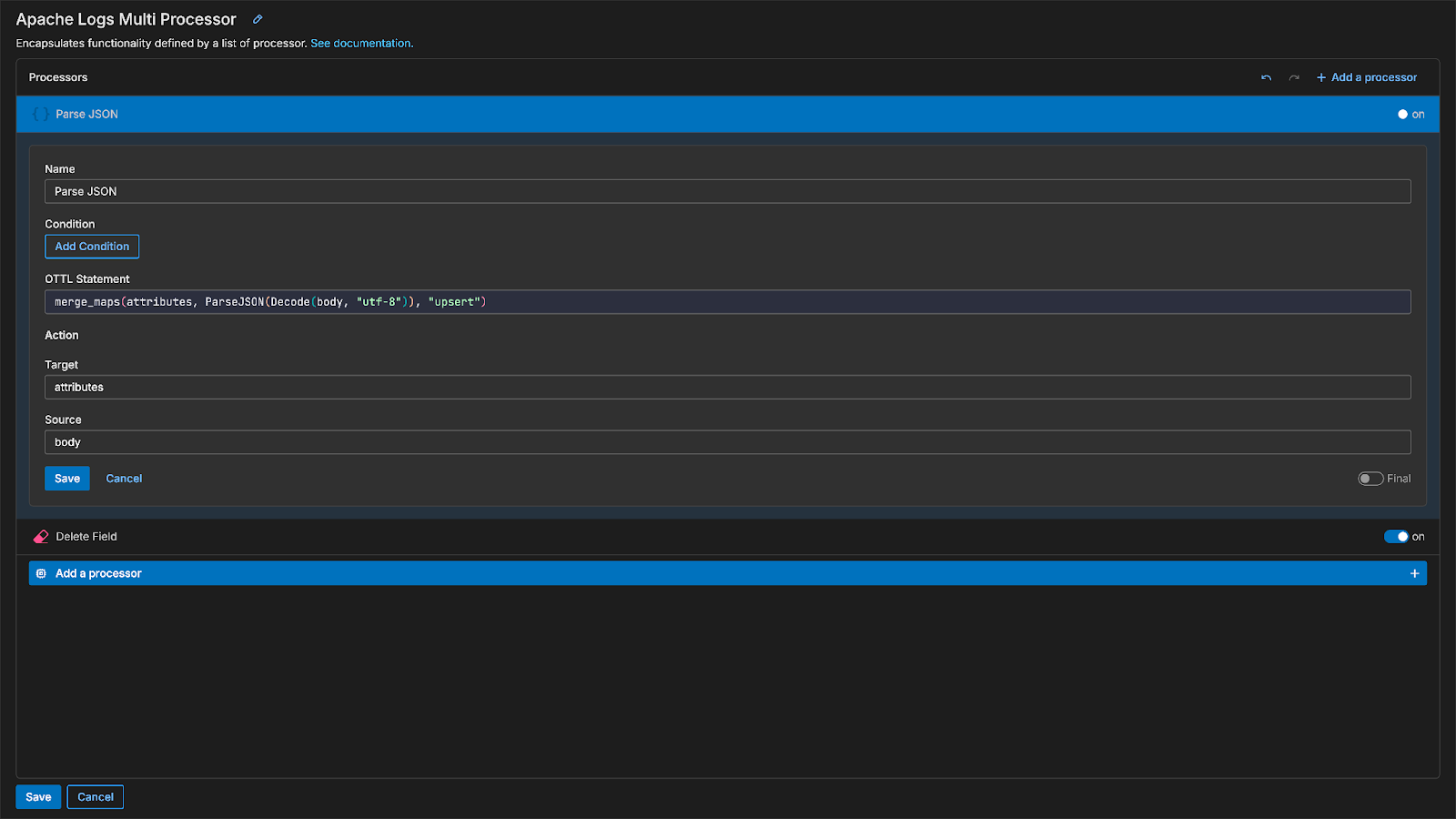Screen dimensions: 1456x819
Task: Save the Parse JSON processor form
Action: pyautogui.click(x=67, y=479)
